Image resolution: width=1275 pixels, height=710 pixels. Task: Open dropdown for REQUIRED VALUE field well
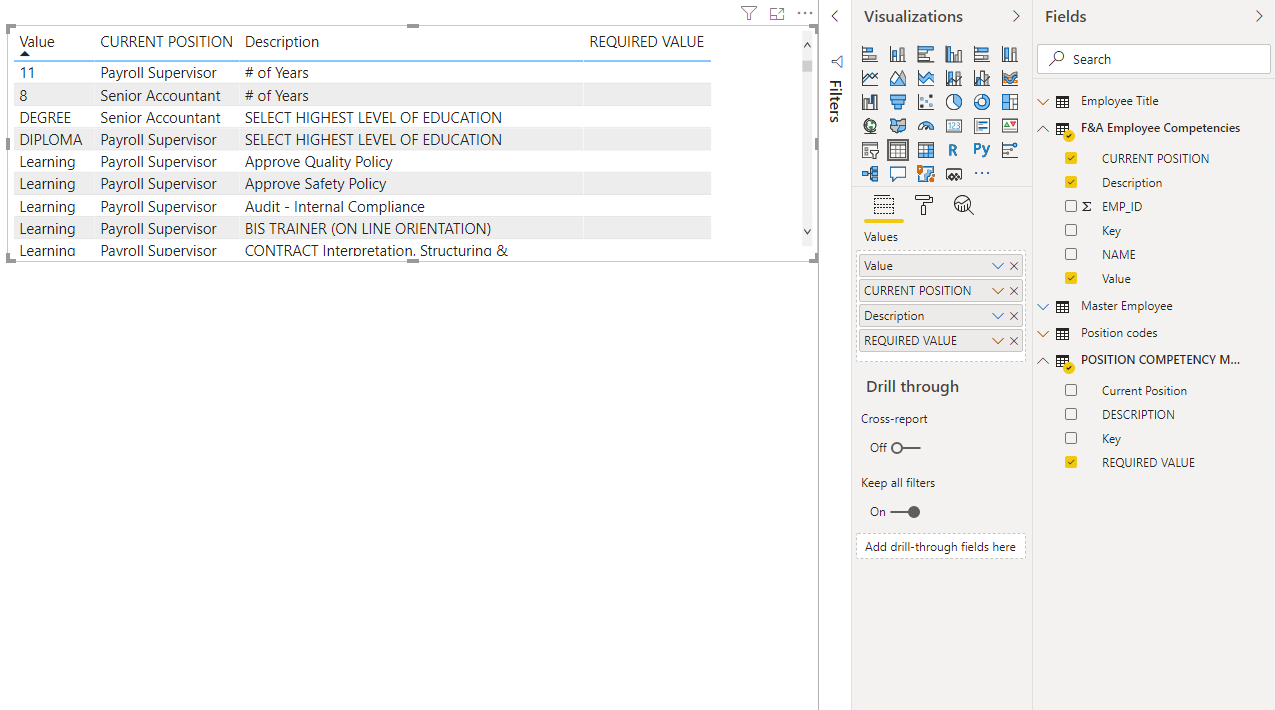[x=997, y=341]
